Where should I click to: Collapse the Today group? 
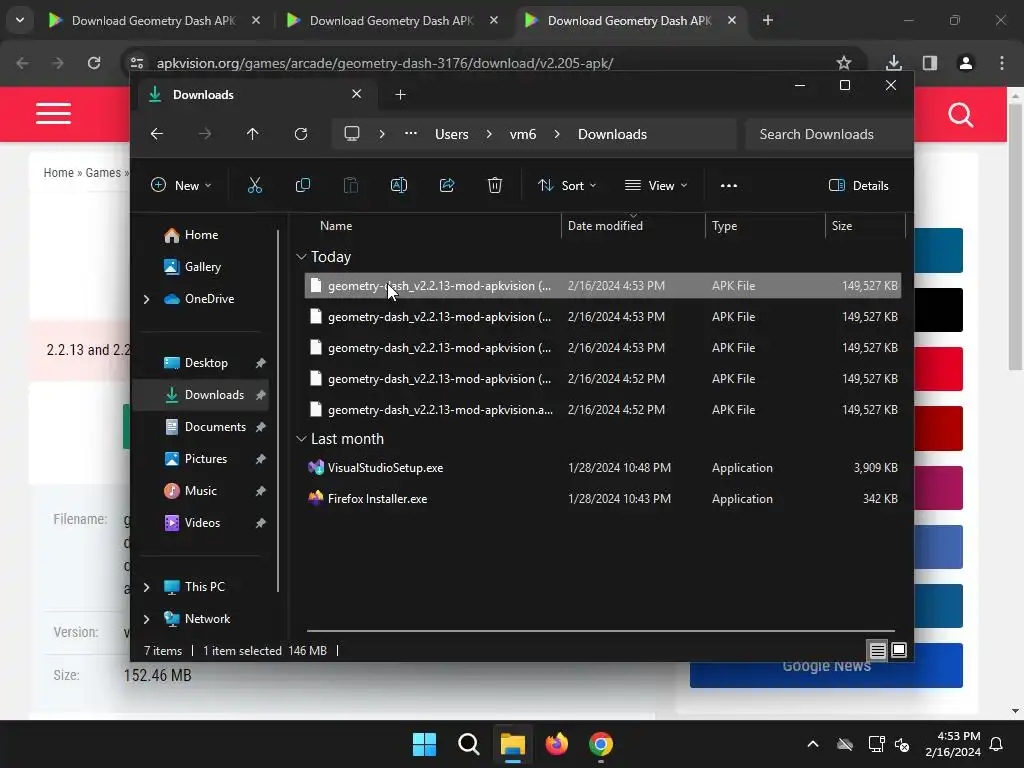coord(301,257)
